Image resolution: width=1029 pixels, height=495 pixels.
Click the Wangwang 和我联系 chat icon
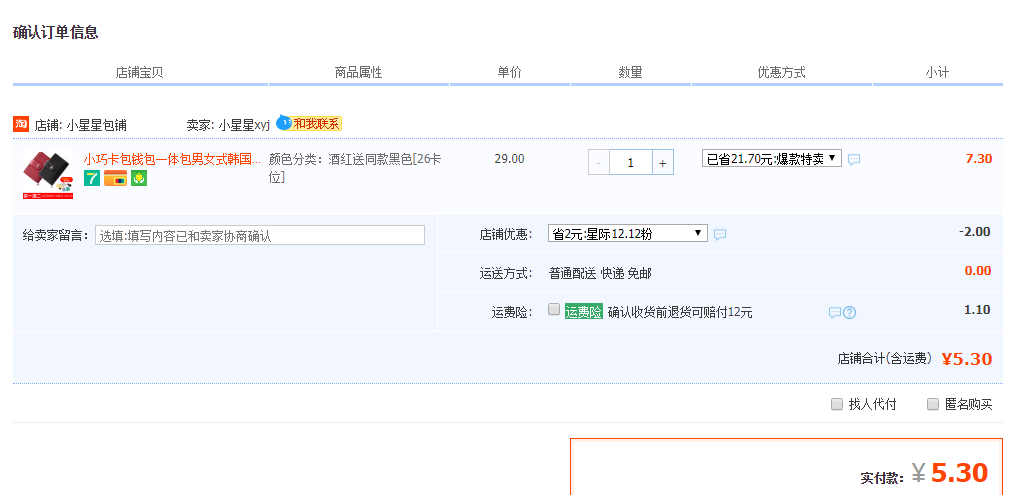309,123
